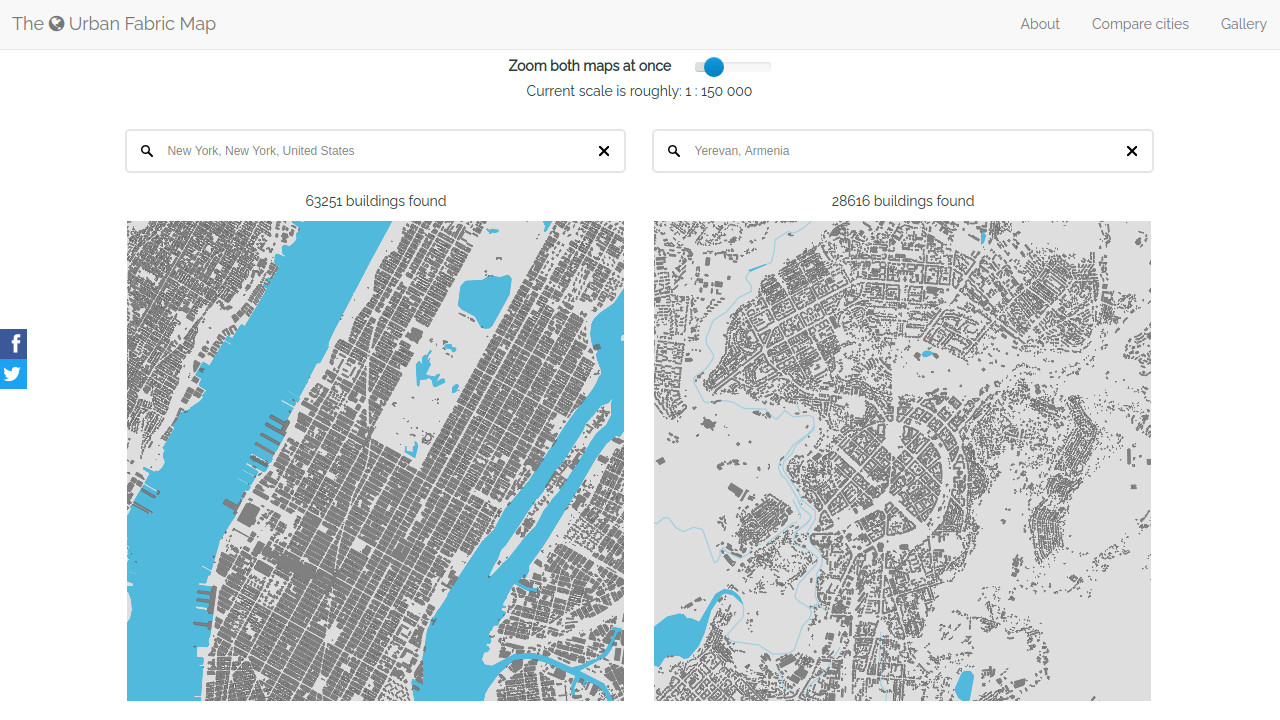This screenshot has height=720, width=1280.
Task: Focus the New York city search input
Action: click(x=375, y=151)
